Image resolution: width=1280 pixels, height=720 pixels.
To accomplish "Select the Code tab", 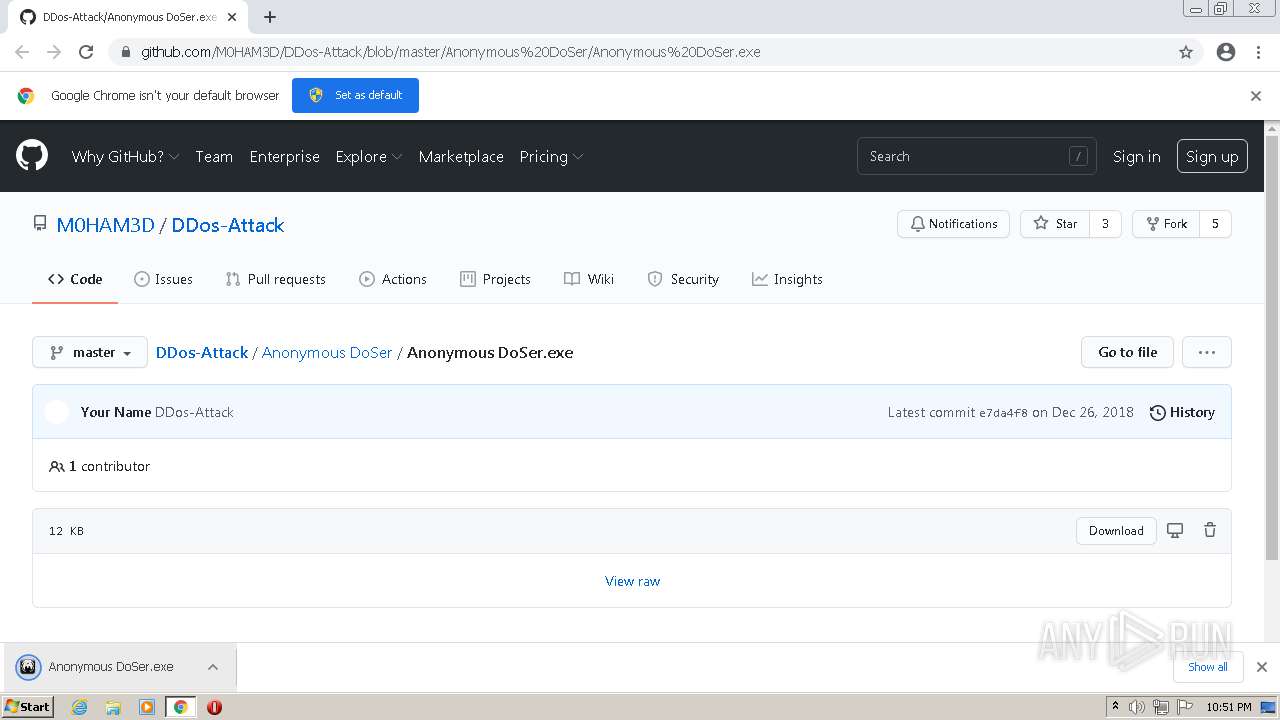I will (x=75, y=279).
